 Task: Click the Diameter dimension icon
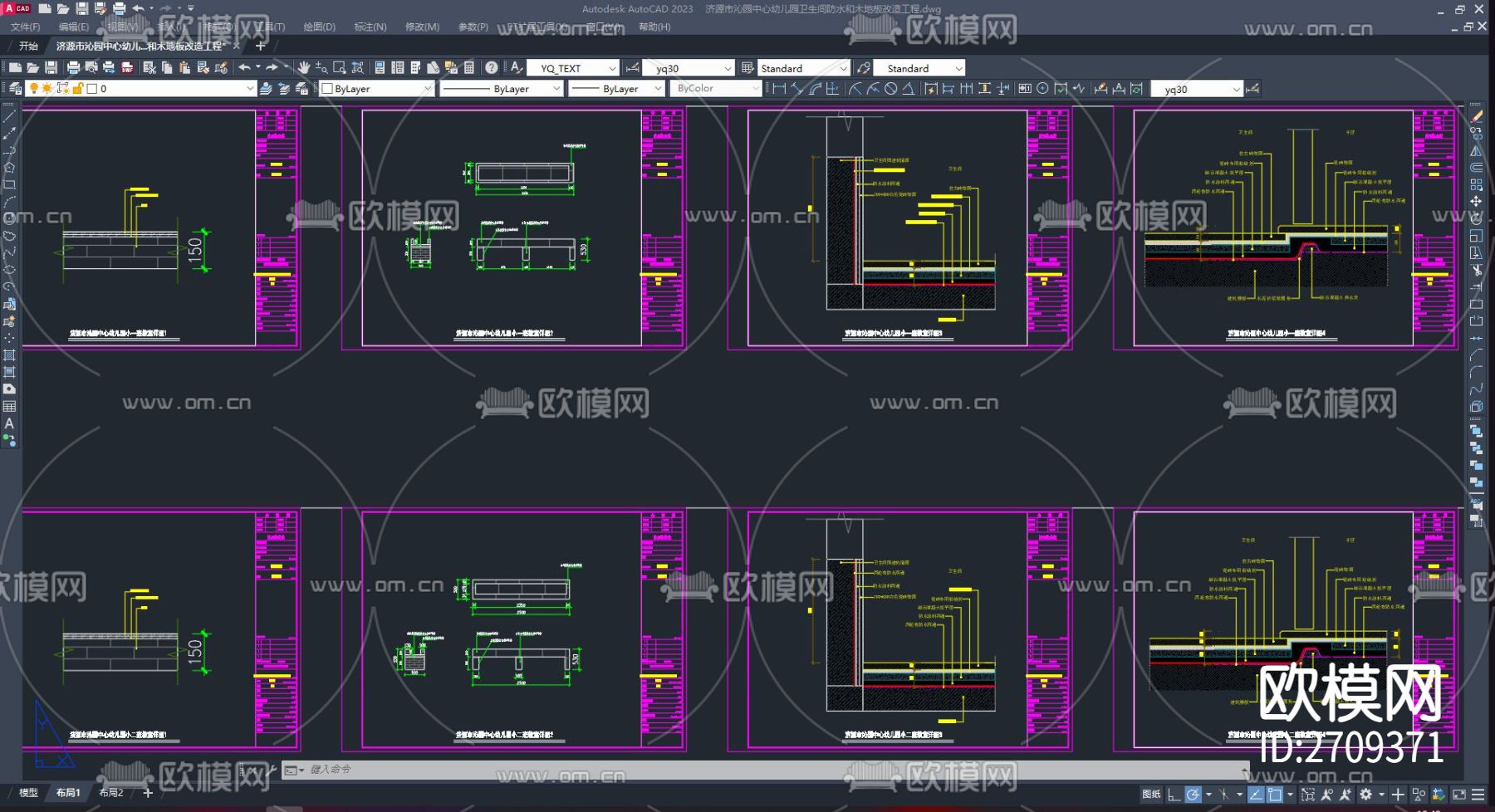891,88
